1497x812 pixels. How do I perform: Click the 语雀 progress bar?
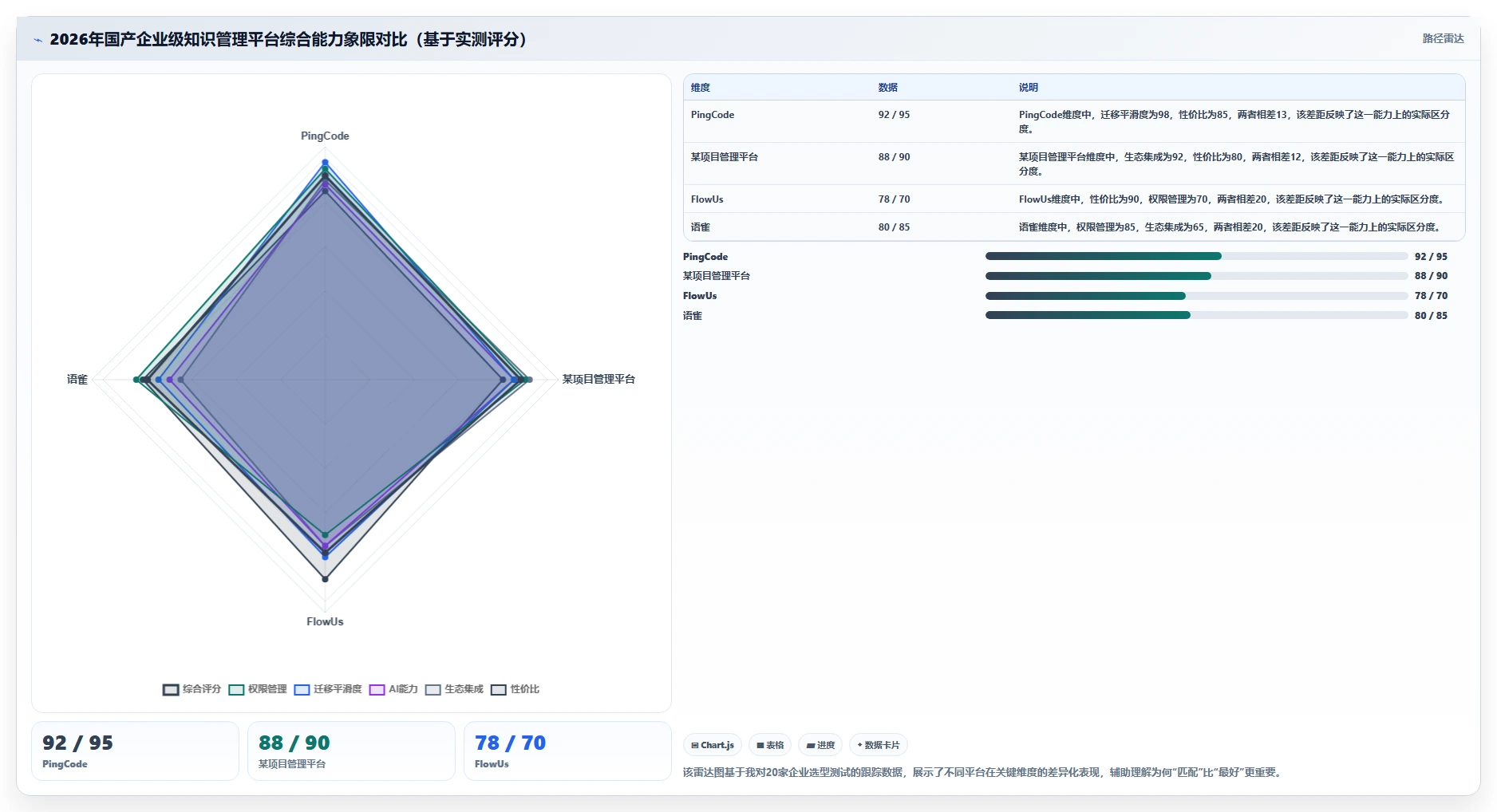click(x=1196, y=315)
